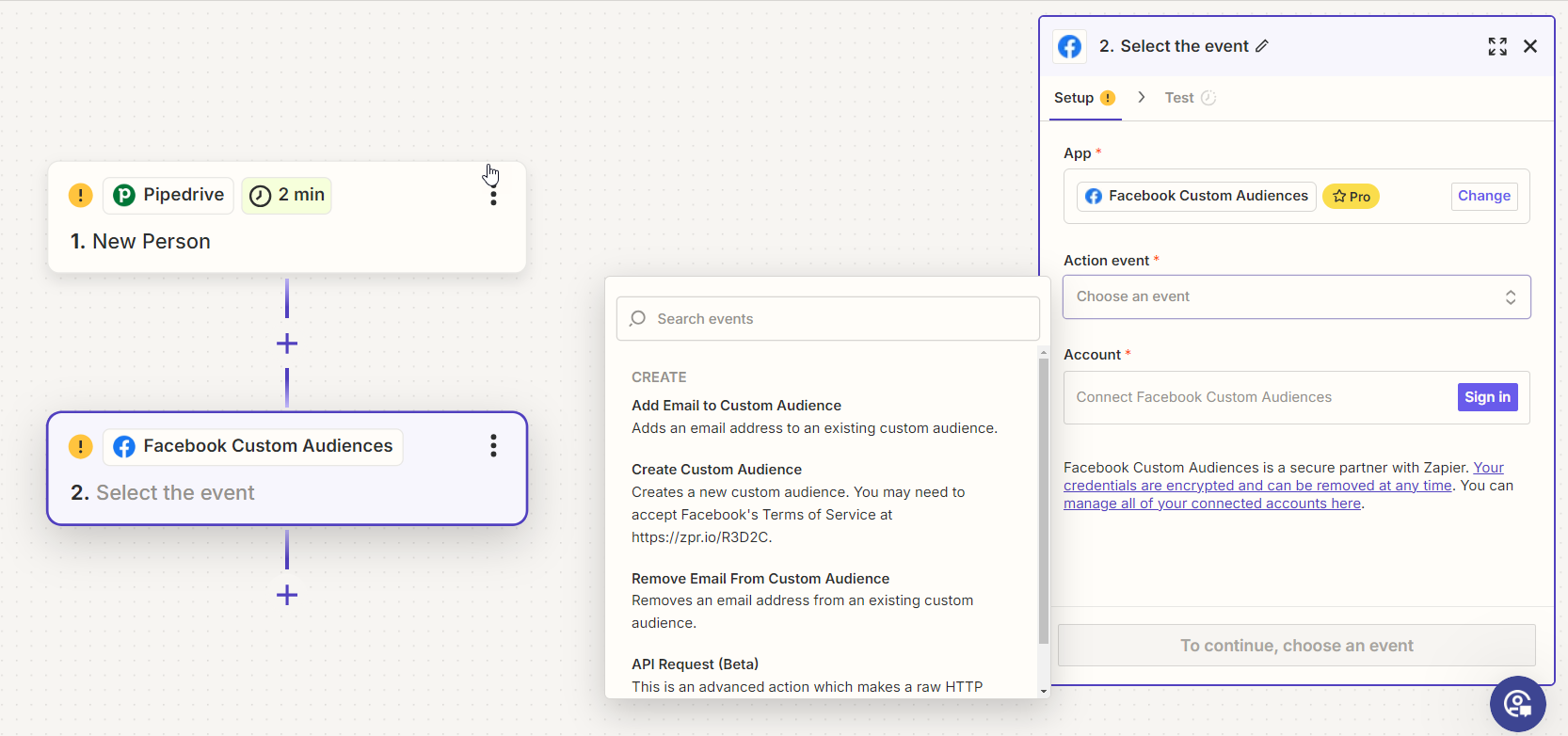The image size is (1568, 736).
Task: Click the events list scroll down arrow
Action: click(1043, 691)
